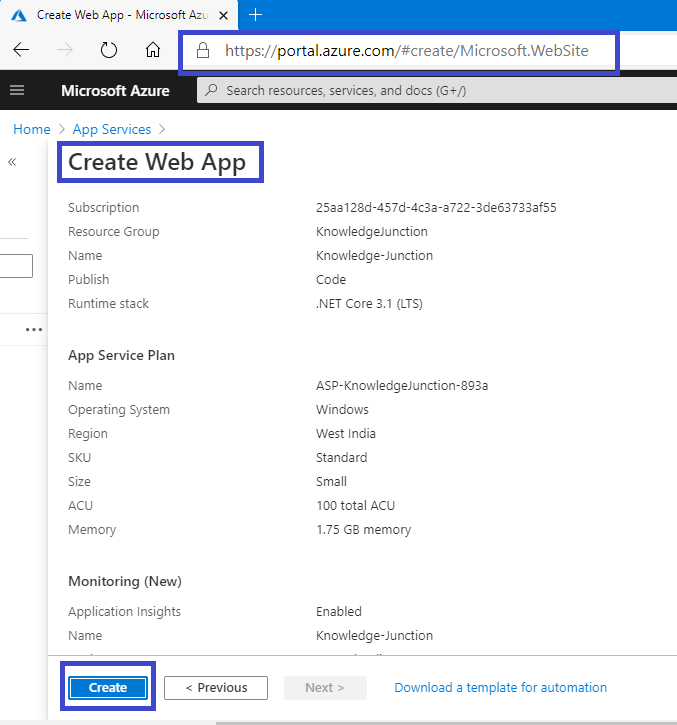Click the browser forward arrow
The height and width of the screenshot is (725, 677).
pyautogui.click(x=65, y=49)
